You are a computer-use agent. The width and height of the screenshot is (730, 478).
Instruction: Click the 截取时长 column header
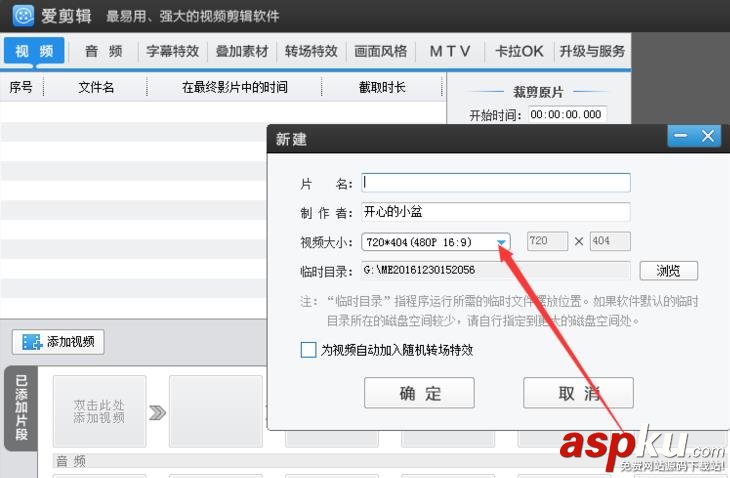pyautogui.click(x=382, y=87)
